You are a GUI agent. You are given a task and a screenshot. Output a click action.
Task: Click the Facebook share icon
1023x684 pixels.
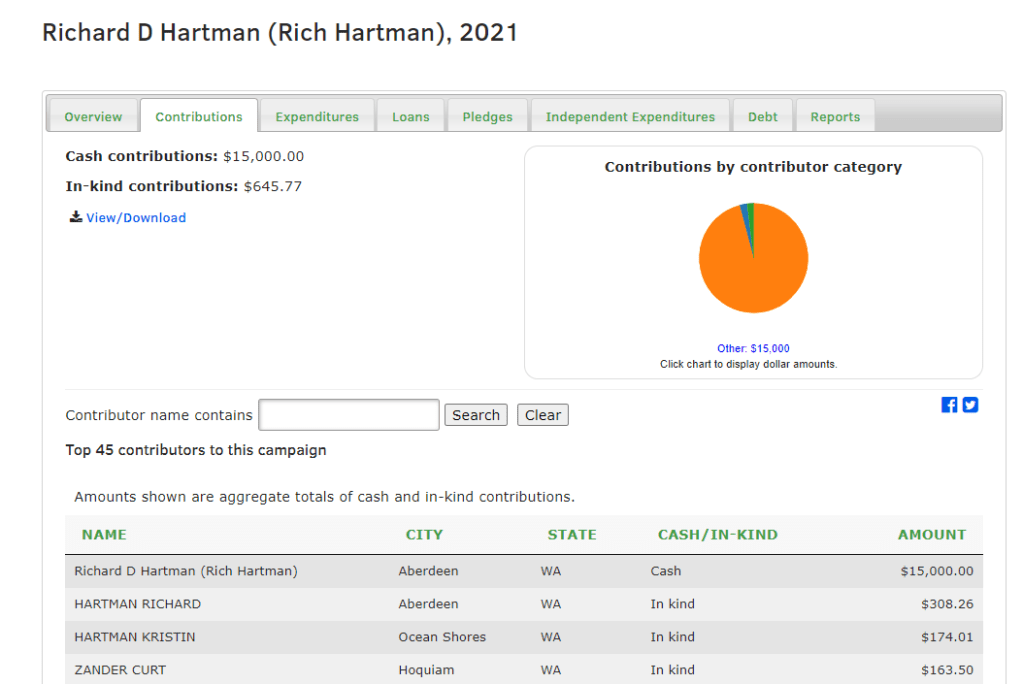coord(949,405)
